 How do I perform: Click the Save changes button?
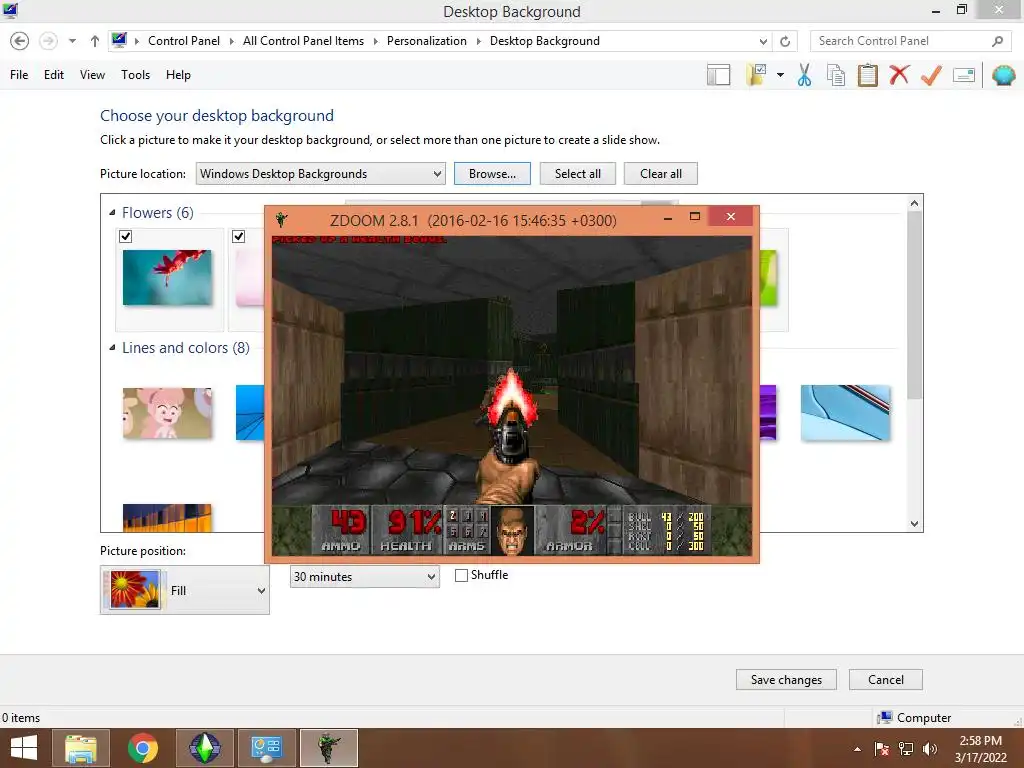point(786,680)
